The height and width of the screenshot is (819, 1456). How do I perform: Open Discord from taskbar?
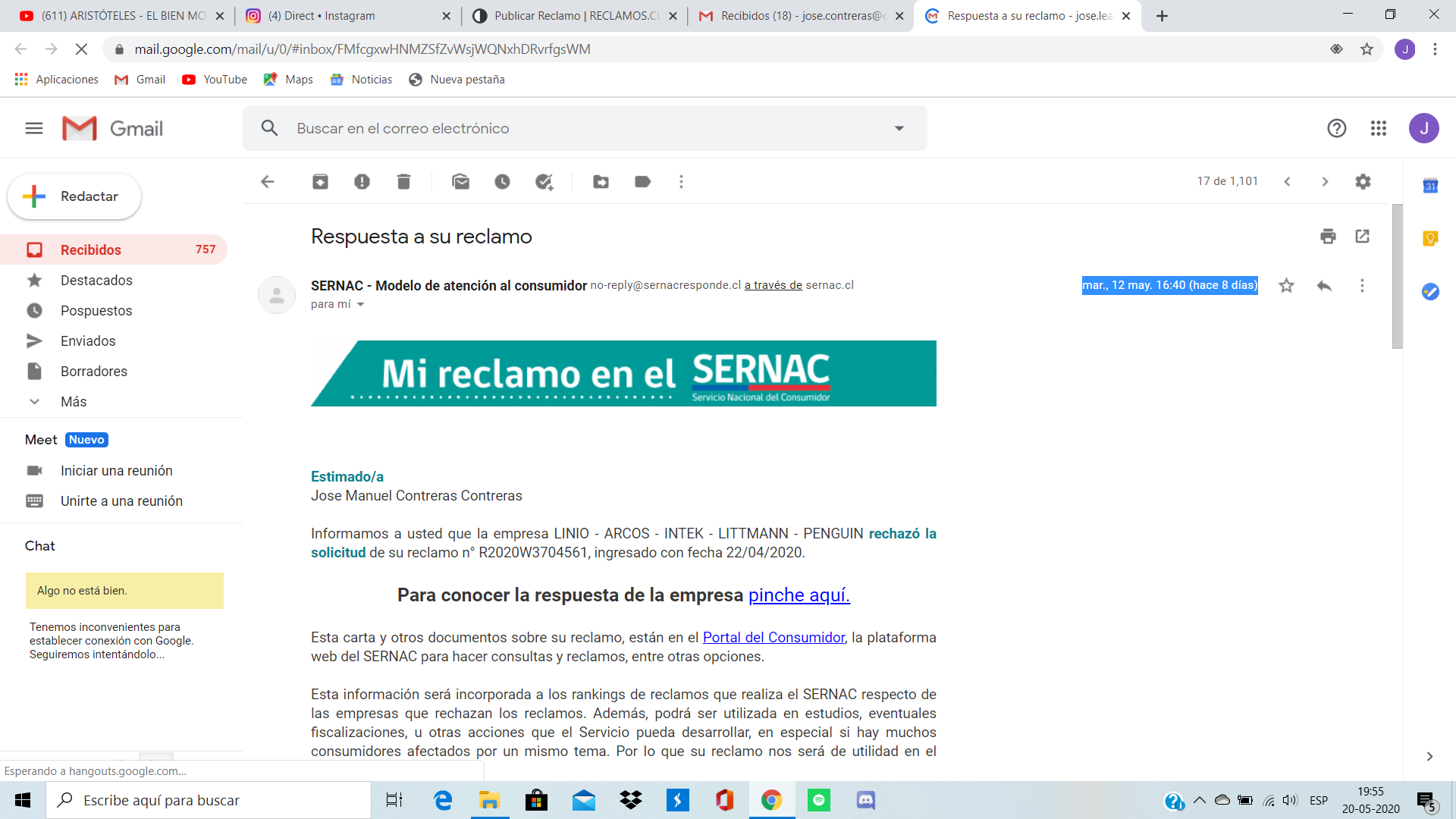point(865,800)
